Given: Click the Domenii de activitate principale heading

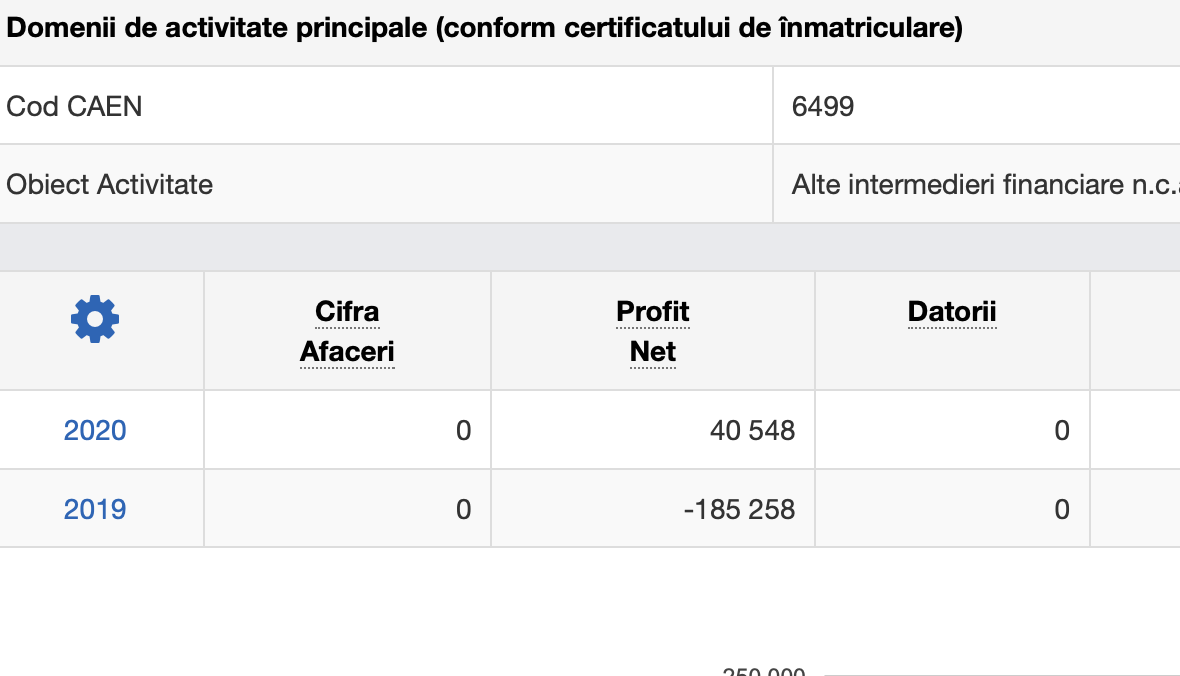Looking at the screenshot, I should (x=484, y=29).
